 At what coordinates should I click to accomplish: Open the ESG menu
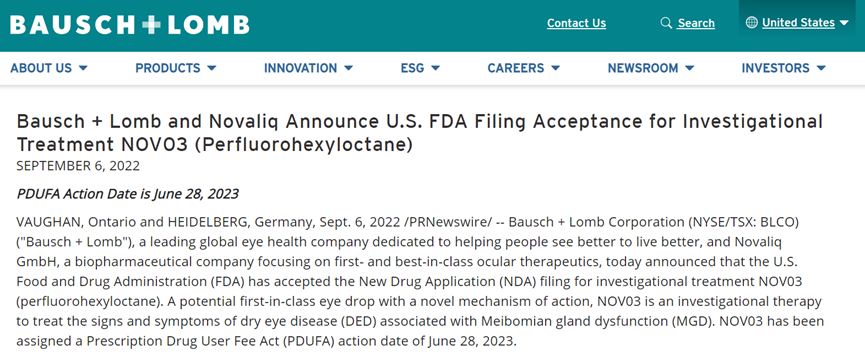tap(413, 68)
